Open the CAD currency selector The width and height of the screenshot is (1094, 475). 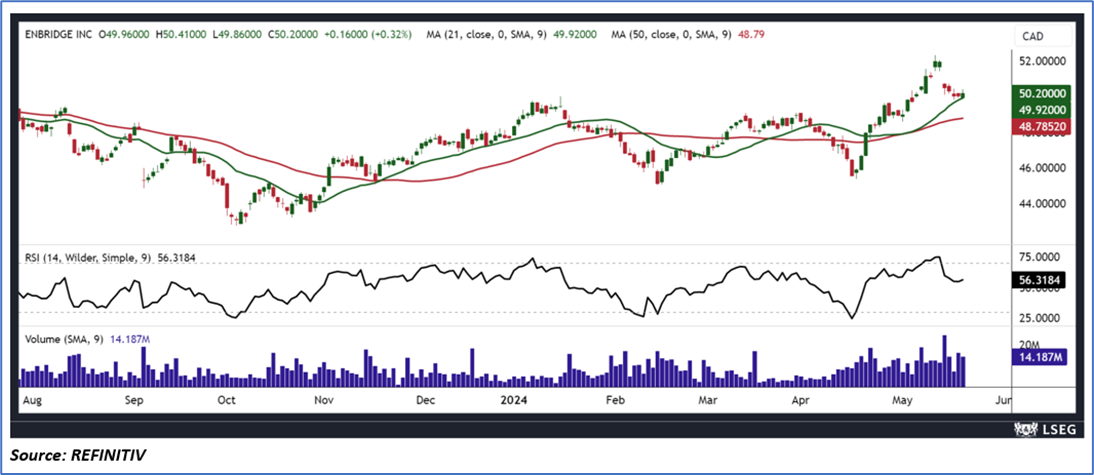[1042, 37]
